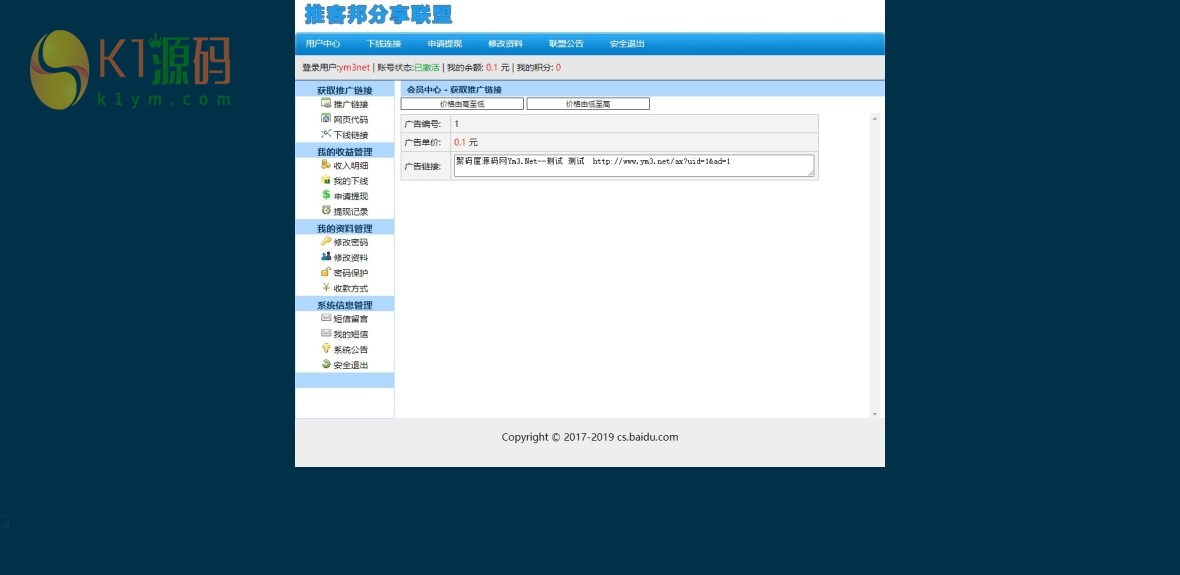Click the people icon beside sidebar 修改资料

(326, 257)
